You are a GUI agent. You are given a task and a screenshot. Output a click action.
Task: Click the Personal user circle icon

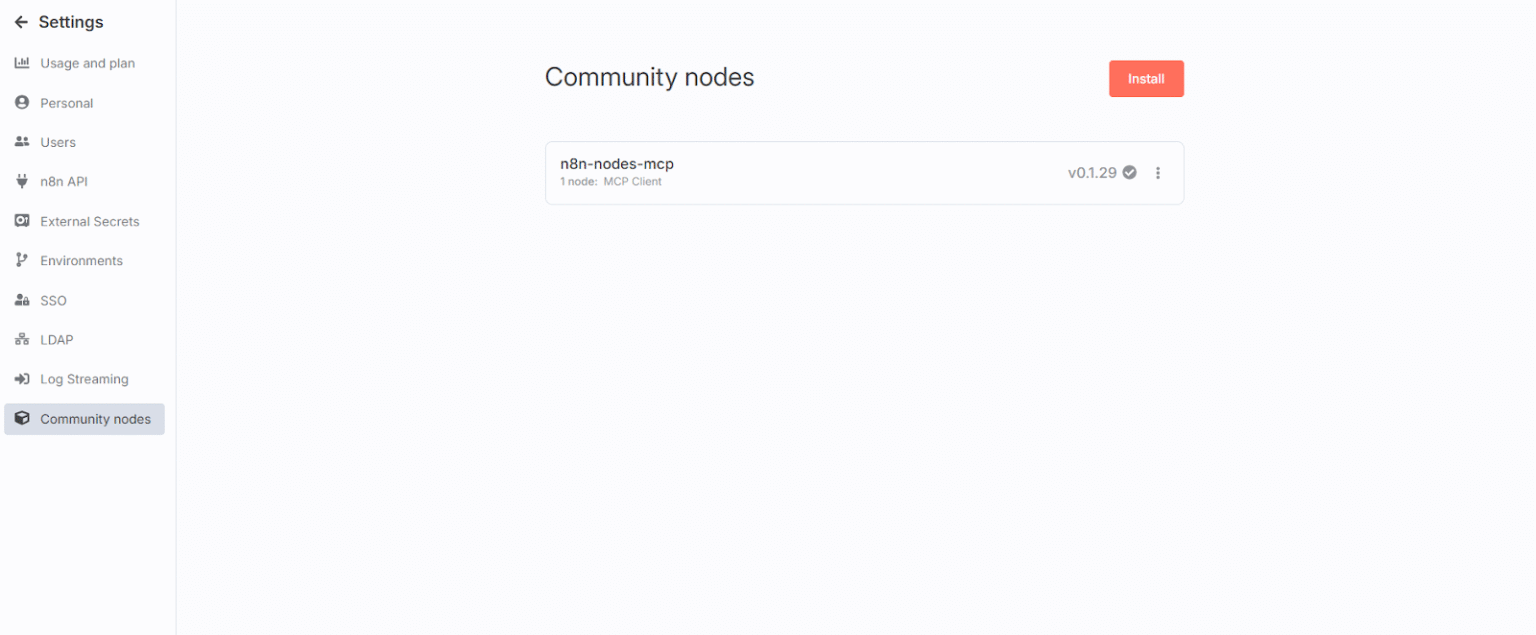click(x=22, y=103)
